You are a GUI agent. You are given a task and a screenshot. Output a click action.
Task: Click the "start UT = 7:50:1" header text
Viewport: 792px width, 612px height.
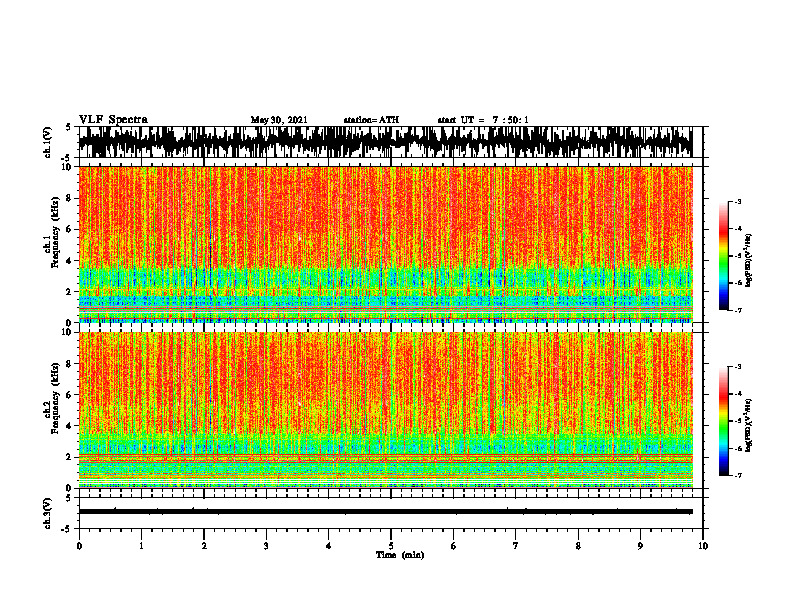point(483,120)
